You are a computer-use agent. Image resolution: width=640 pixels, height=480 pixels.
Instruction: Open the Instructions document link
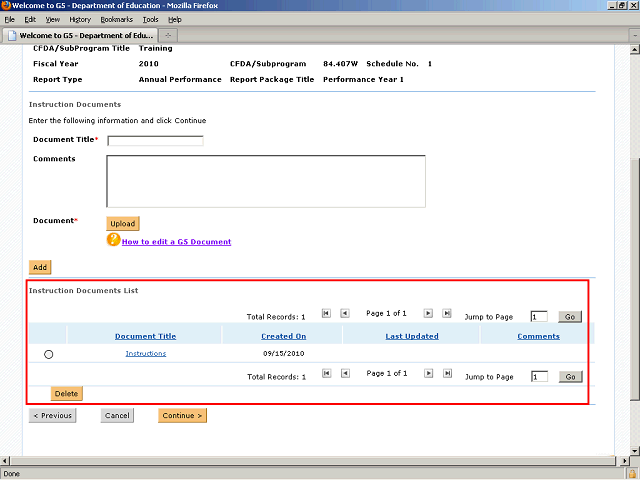coord(146,353)
